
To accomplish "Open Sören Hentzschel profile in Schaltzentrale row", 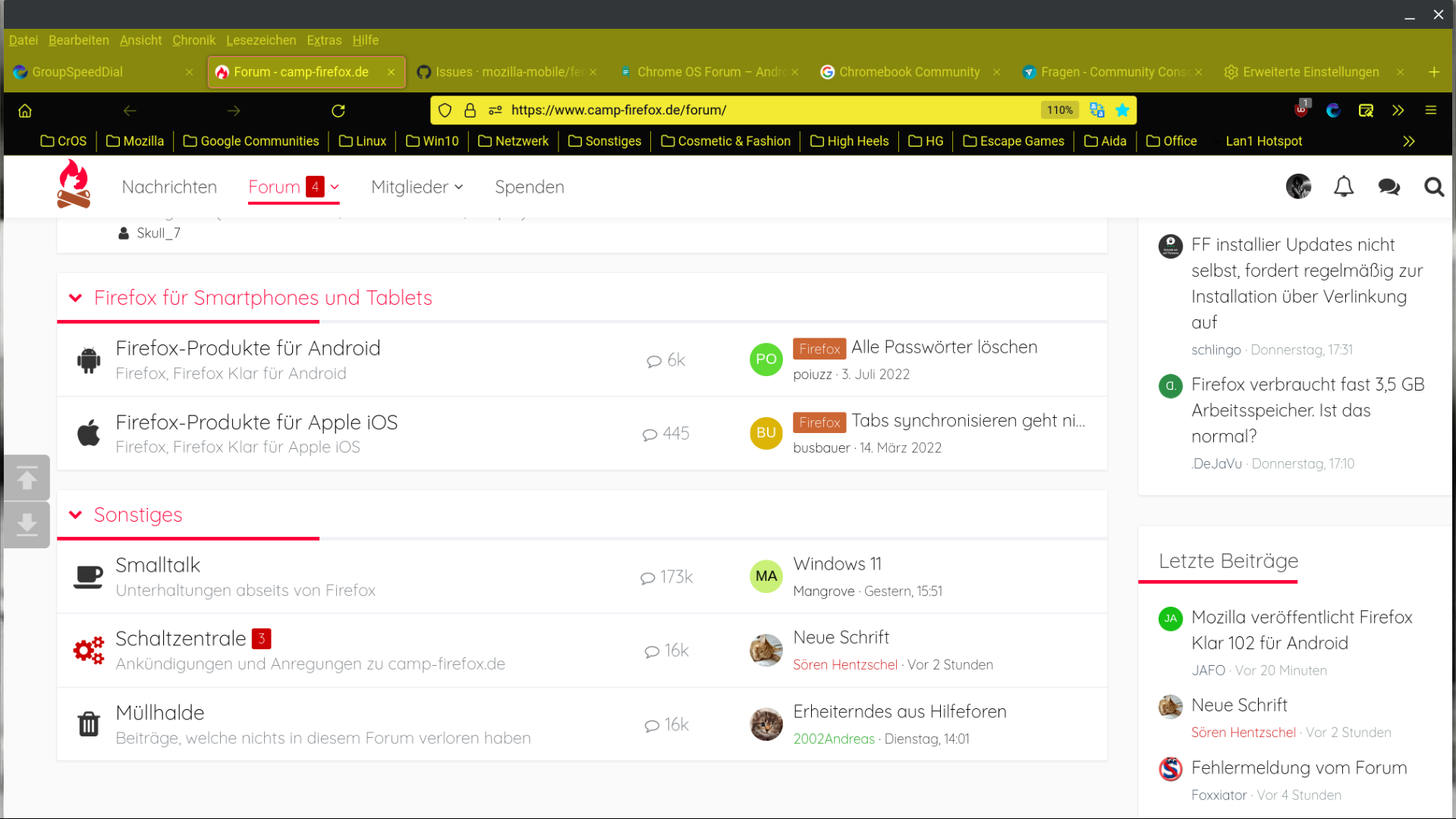I will tap(845, 665).
